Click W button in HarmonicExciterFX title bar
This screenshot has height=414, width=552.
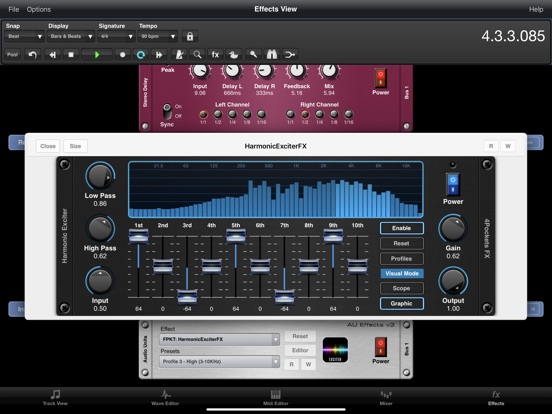pyautogui.click(x=508, y=146)
